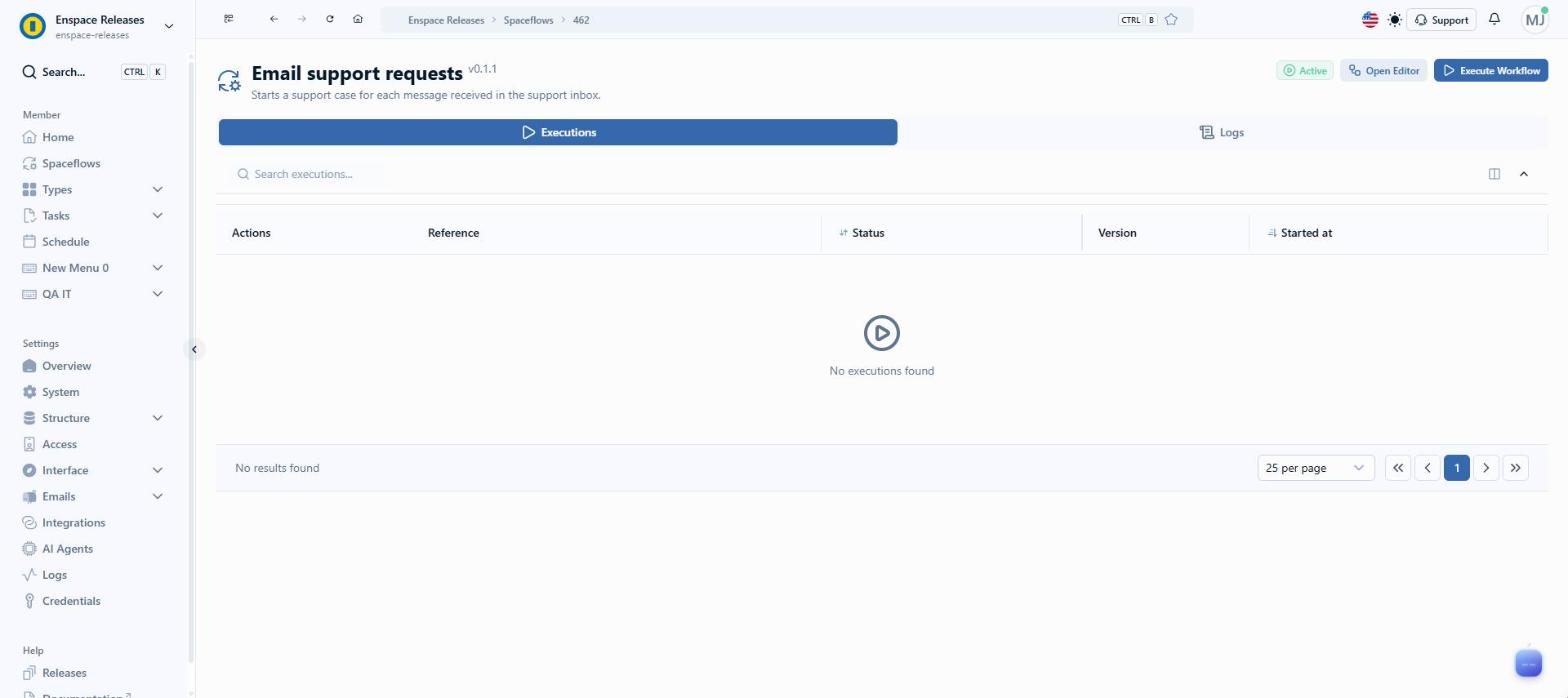Navigate back with the left arrow
This screenshot has width=1568, height=698.
pyautogui.click(x=273, y=19)
